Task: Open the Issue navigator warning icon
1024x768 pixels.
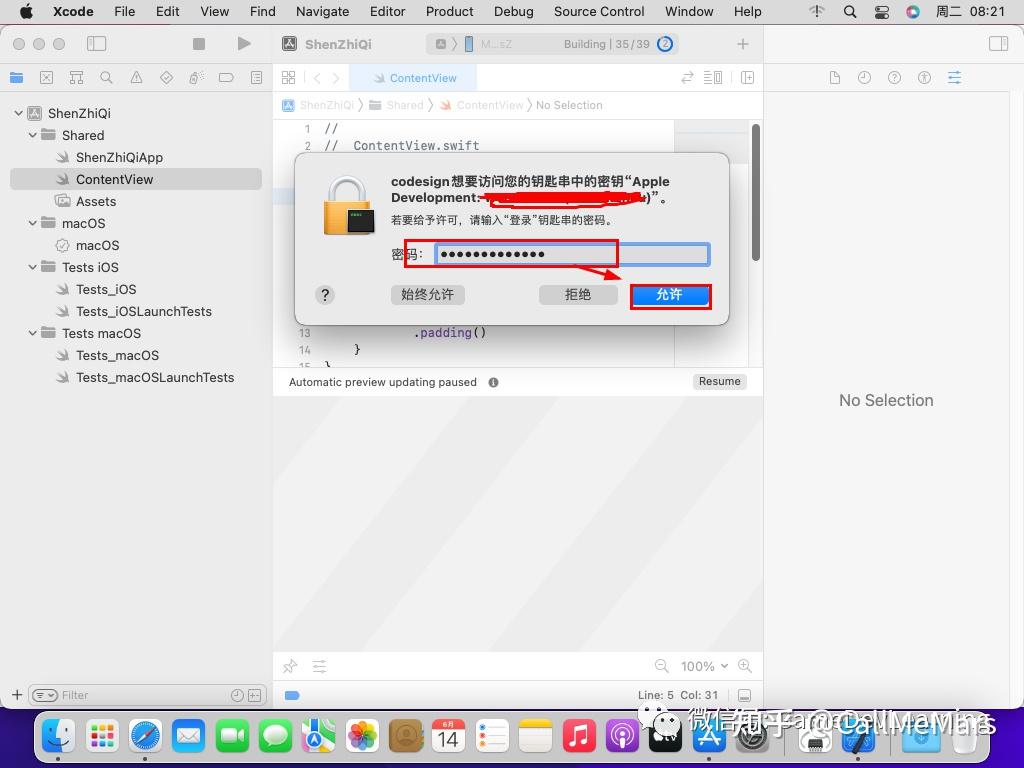Action: (x=136, y=78)
